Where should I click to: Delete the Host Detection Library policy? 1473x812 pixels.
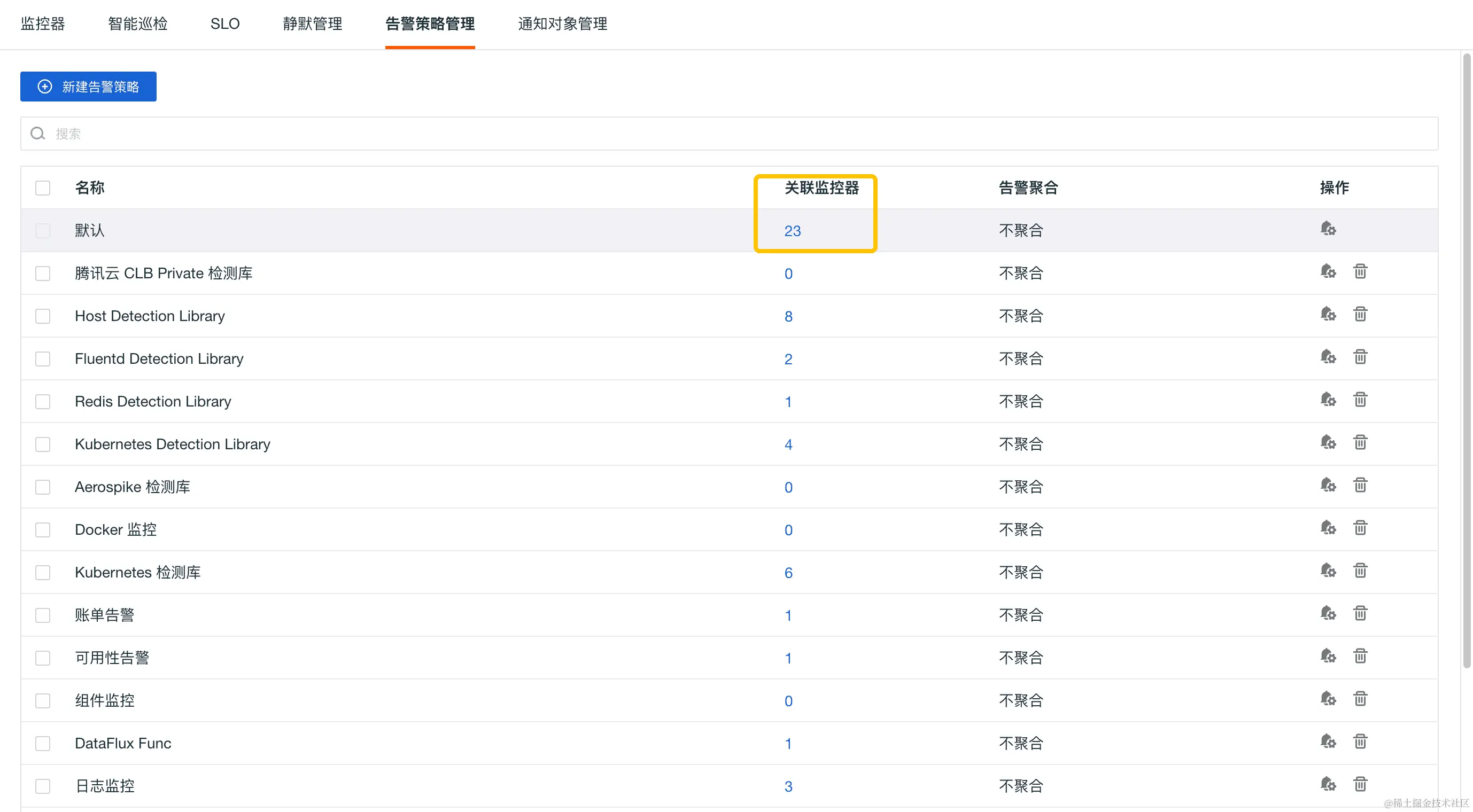pos(1360,314)
